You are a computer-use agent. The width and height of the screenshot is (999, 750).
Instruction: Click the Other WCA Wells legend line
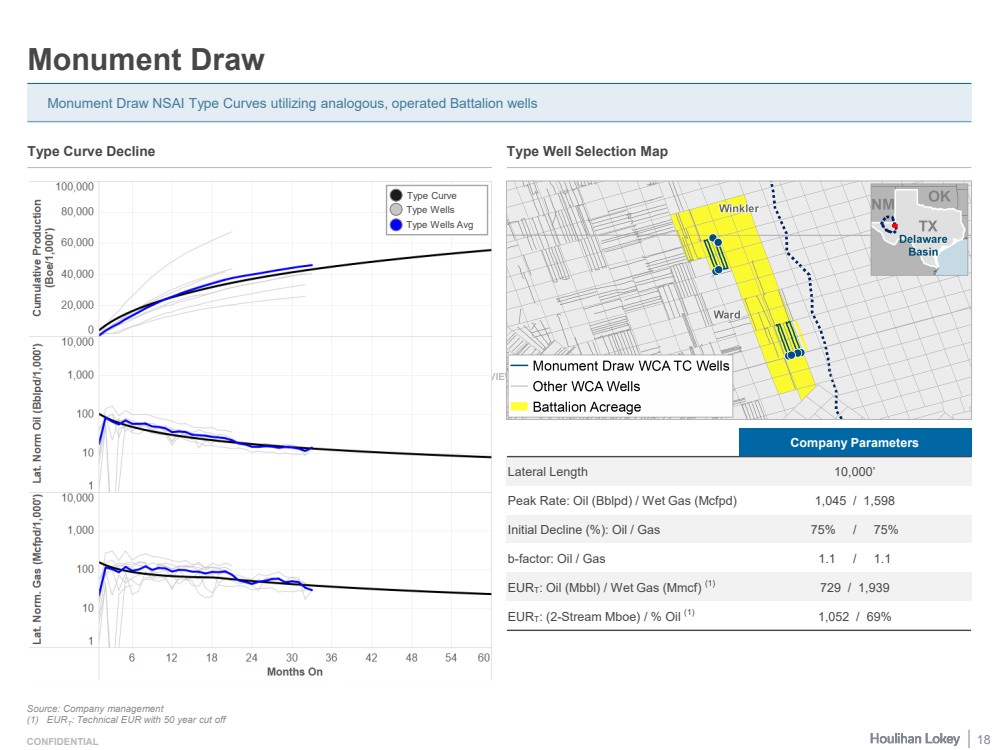click(520, 386)
